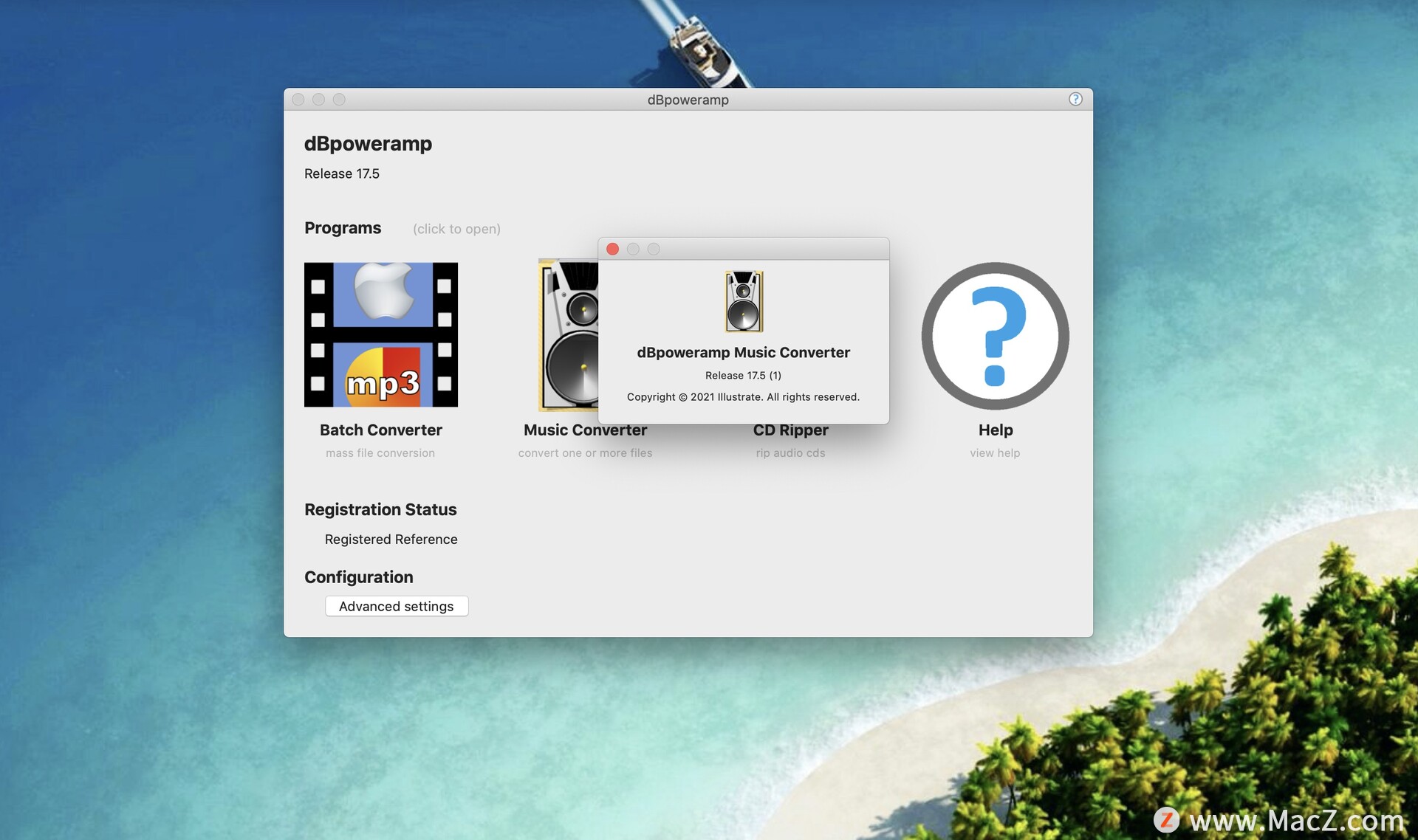Screen dimensions: 1418x840
Task: Click the Help label under question mark
Action: pyautogui.click(x=996, y=430)
